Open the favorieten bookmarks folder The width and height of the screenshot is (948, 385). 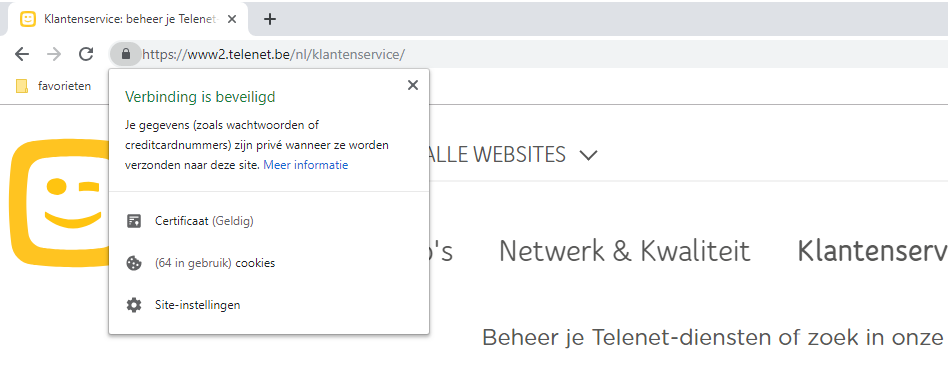tap(53, 86)
